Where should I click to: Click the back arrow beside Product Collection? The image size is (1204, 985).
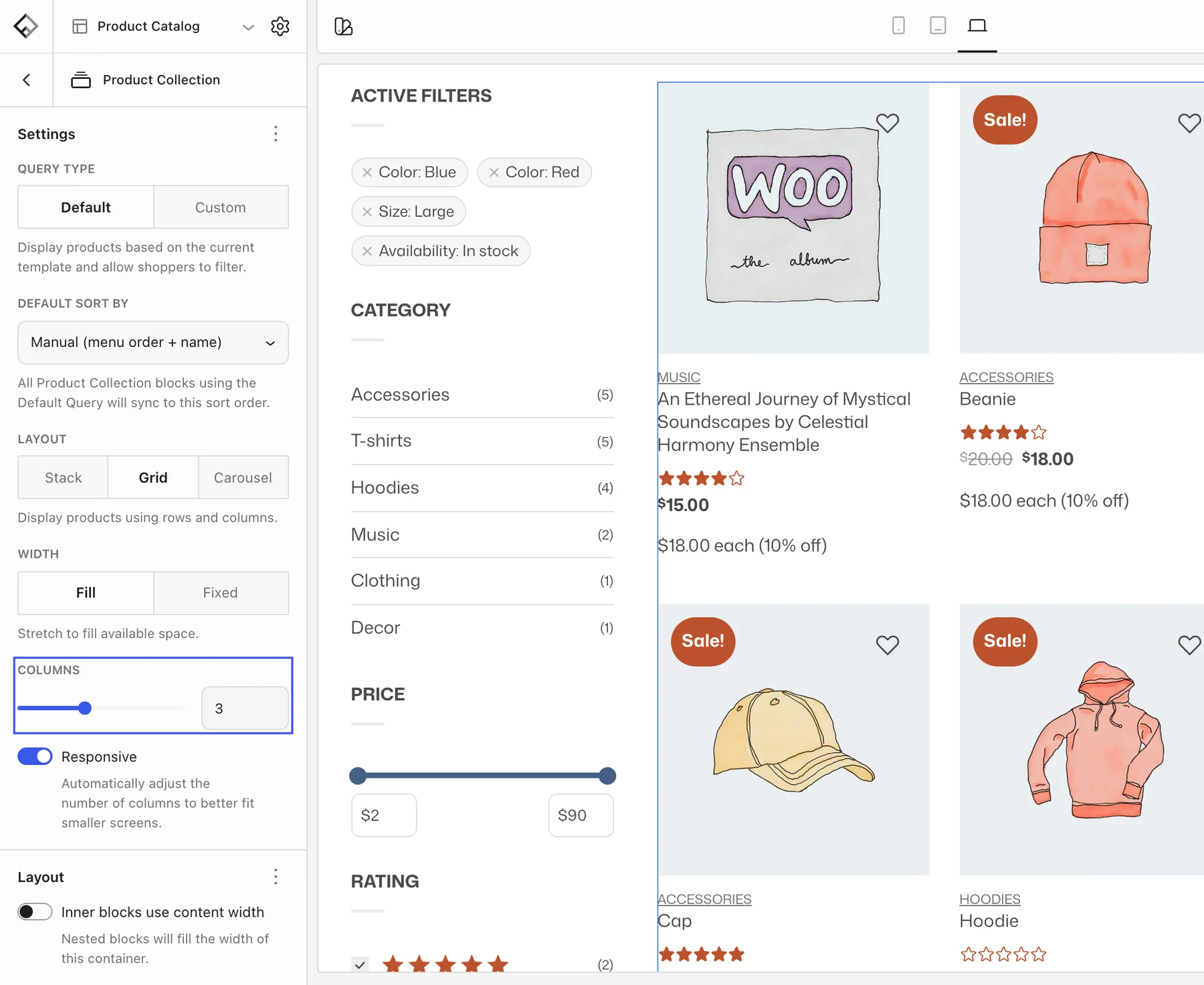(x=27, y=80)
